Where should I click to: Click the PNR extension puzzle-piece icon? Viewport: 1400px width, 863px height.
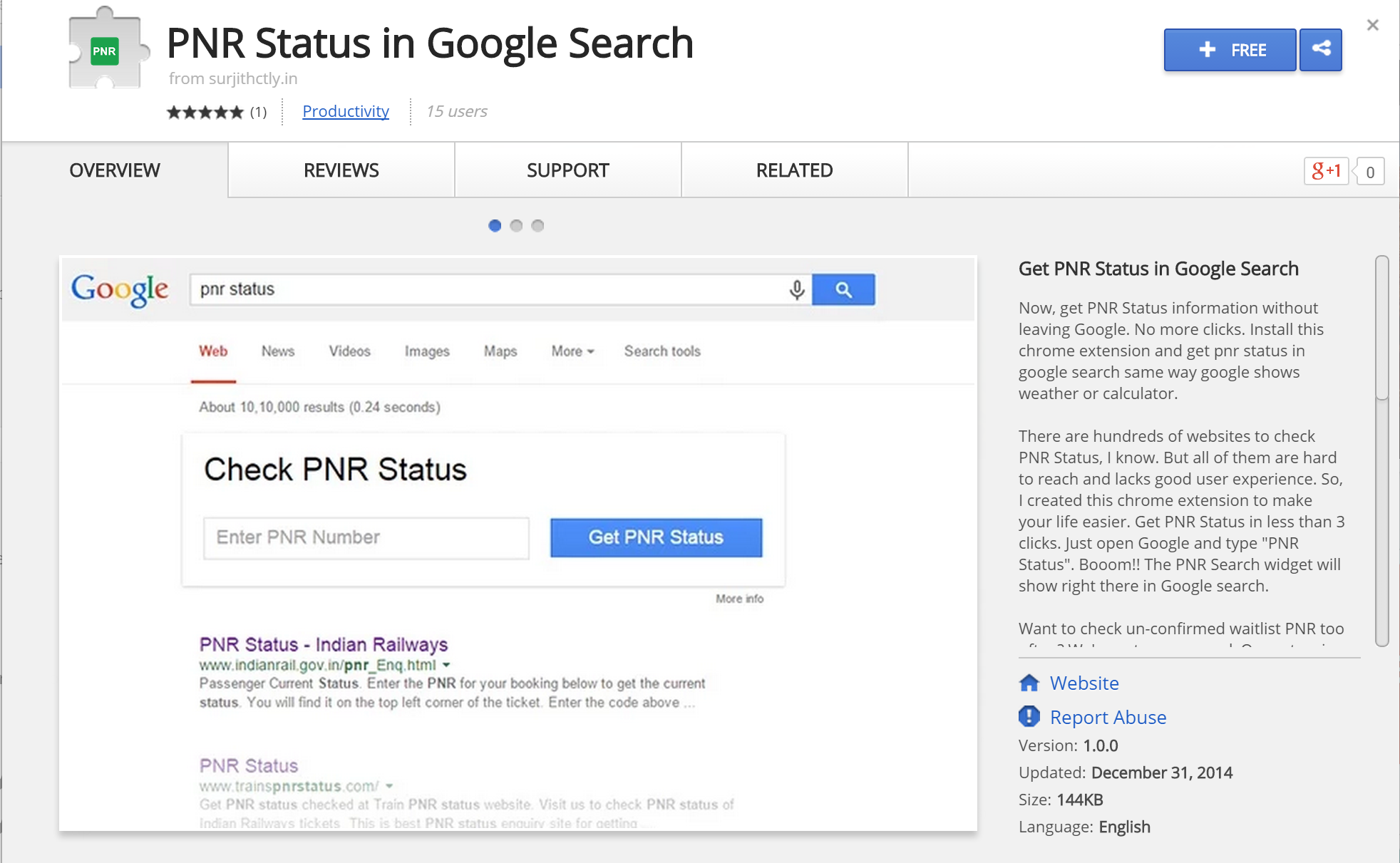108,48
